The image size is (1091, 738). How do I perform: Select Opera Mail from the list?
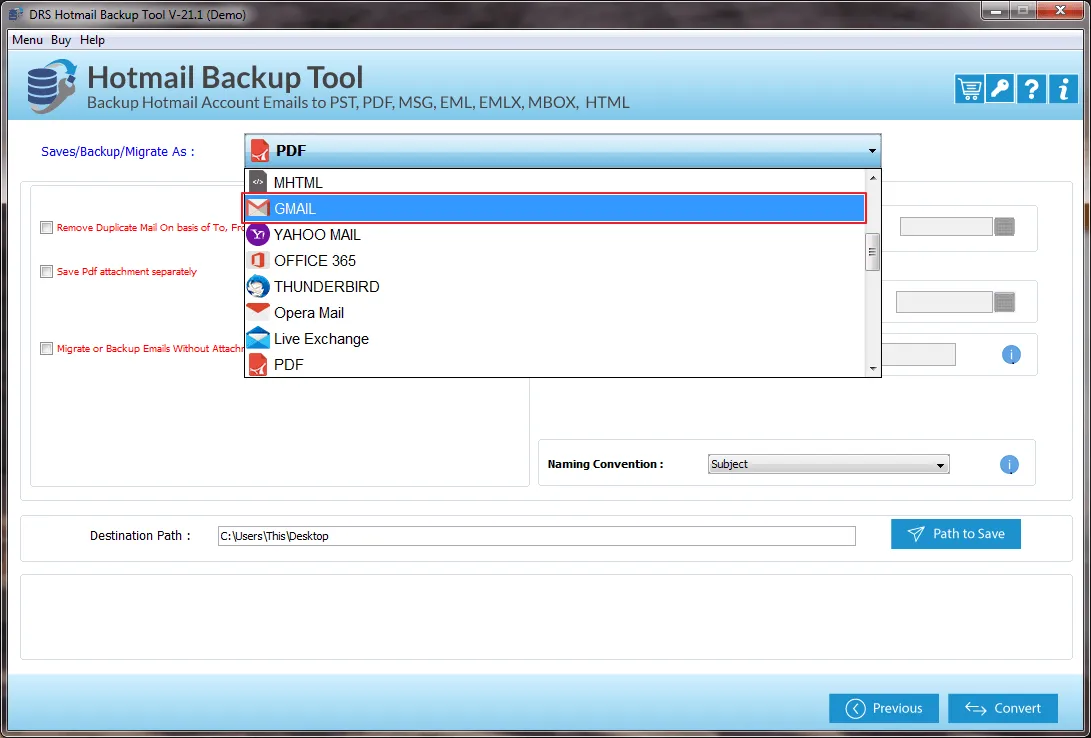(x=555, y=312)
